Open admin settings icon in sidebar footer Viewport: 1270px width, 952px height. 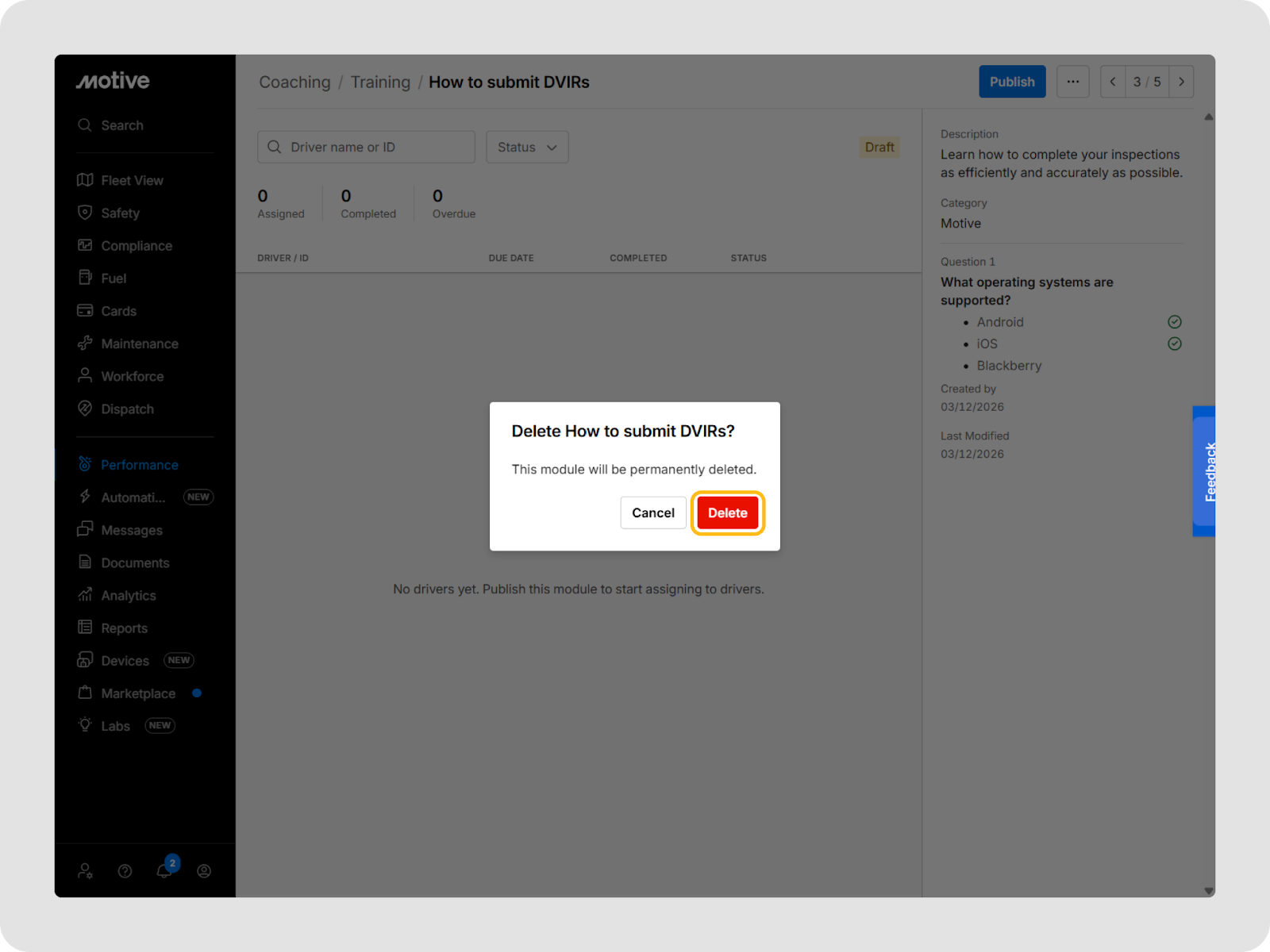point(85,871)
